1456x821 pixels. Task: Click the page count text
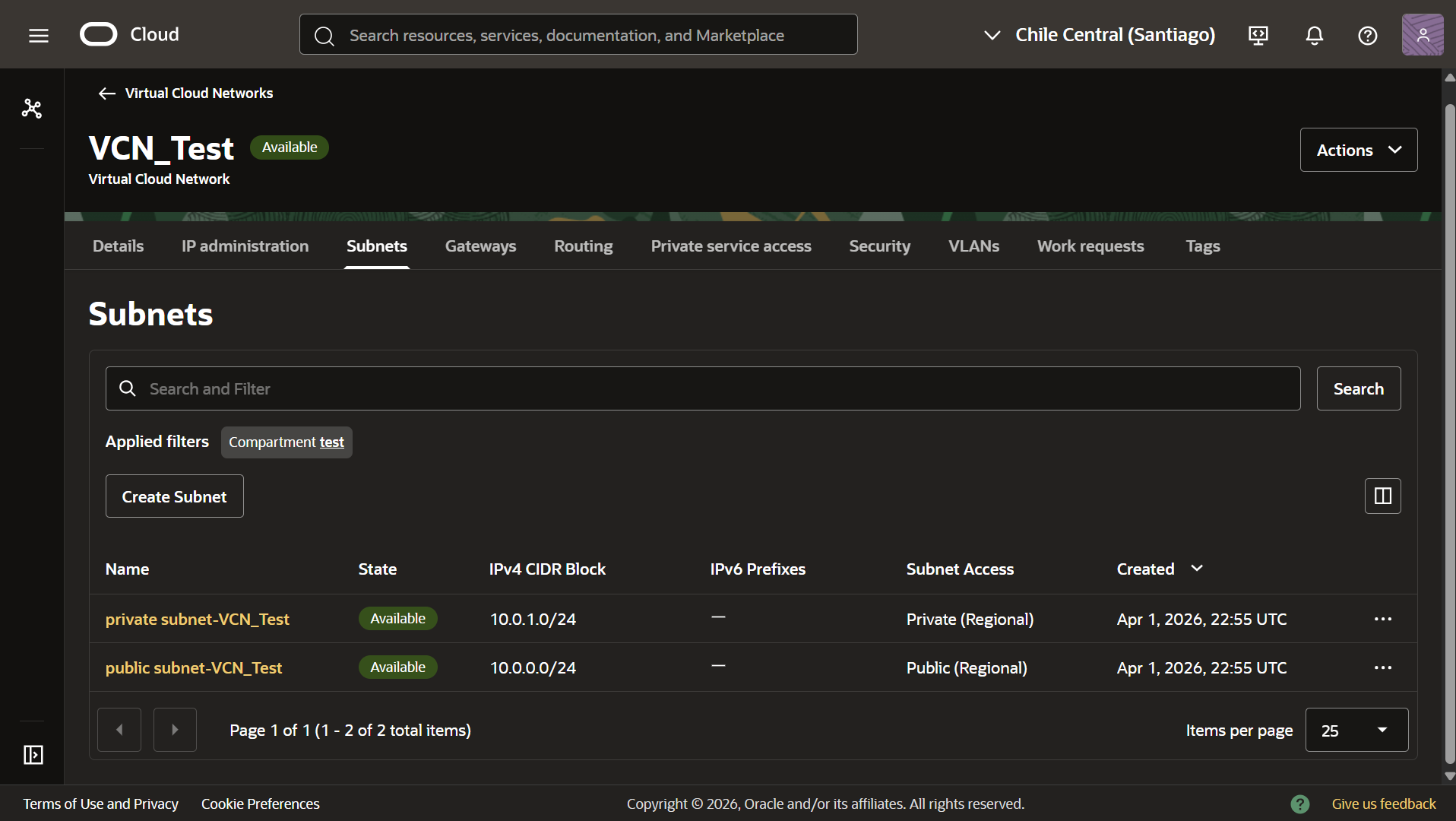pos(350,730)
